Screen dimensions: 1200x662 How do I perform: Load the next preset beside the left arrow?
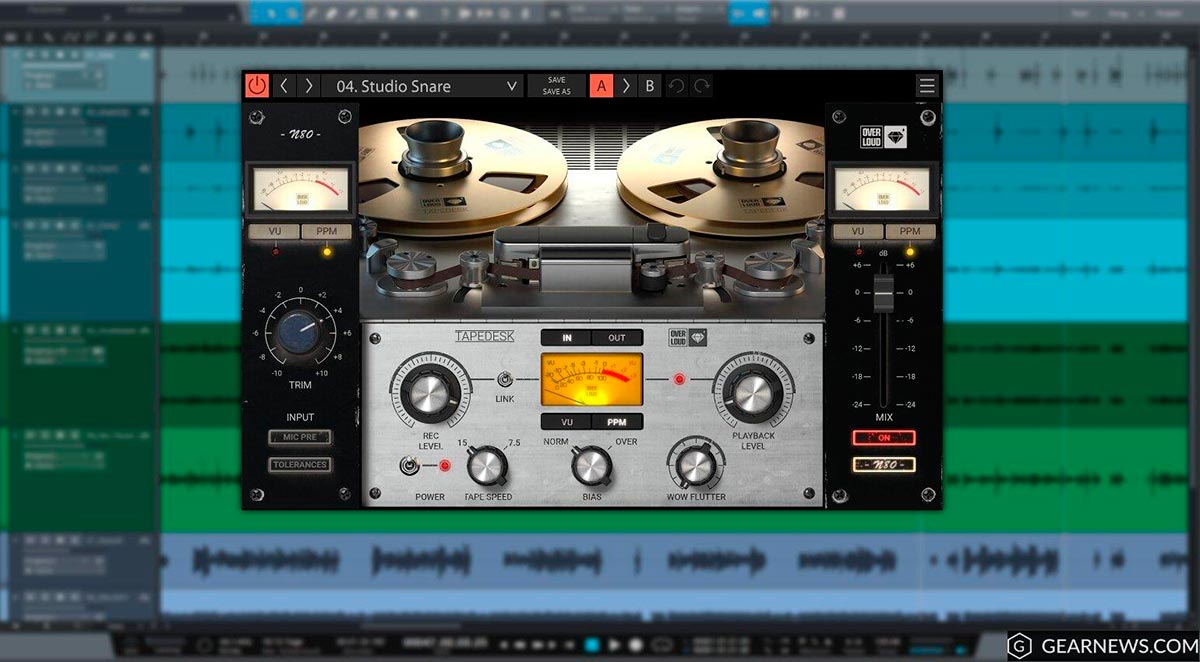tap(309, 86)
